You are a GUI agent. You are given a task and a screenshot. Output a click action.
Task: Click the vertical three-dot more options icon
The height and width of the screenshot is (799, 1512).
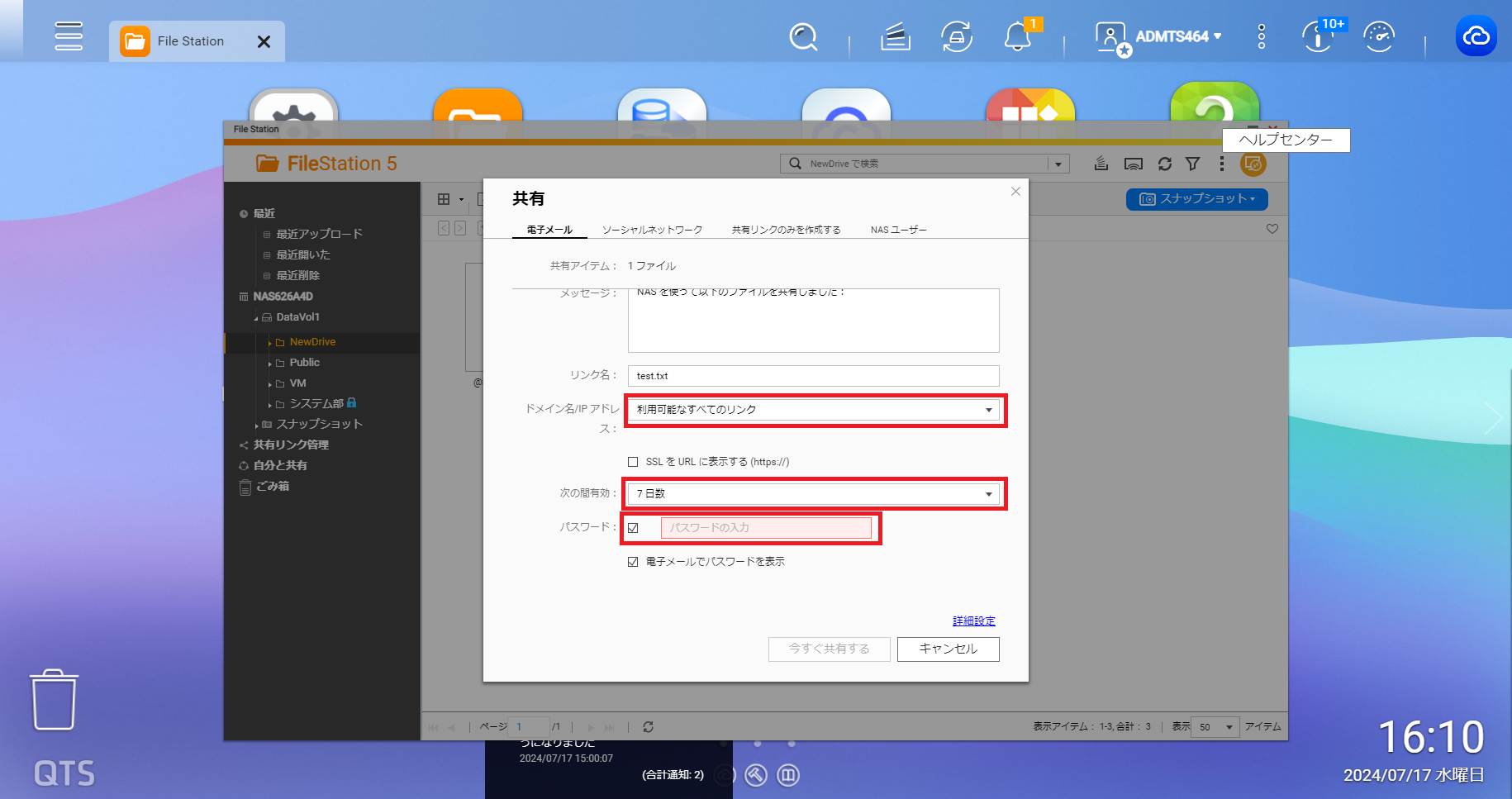point(1262,37)
